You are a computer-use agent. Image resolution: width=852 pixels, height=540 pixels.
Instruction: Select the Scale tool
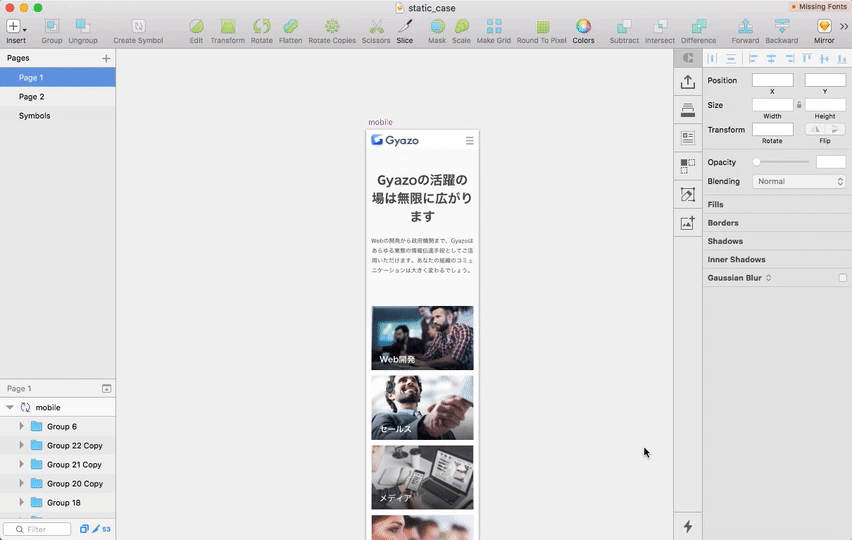pos(461,32)
